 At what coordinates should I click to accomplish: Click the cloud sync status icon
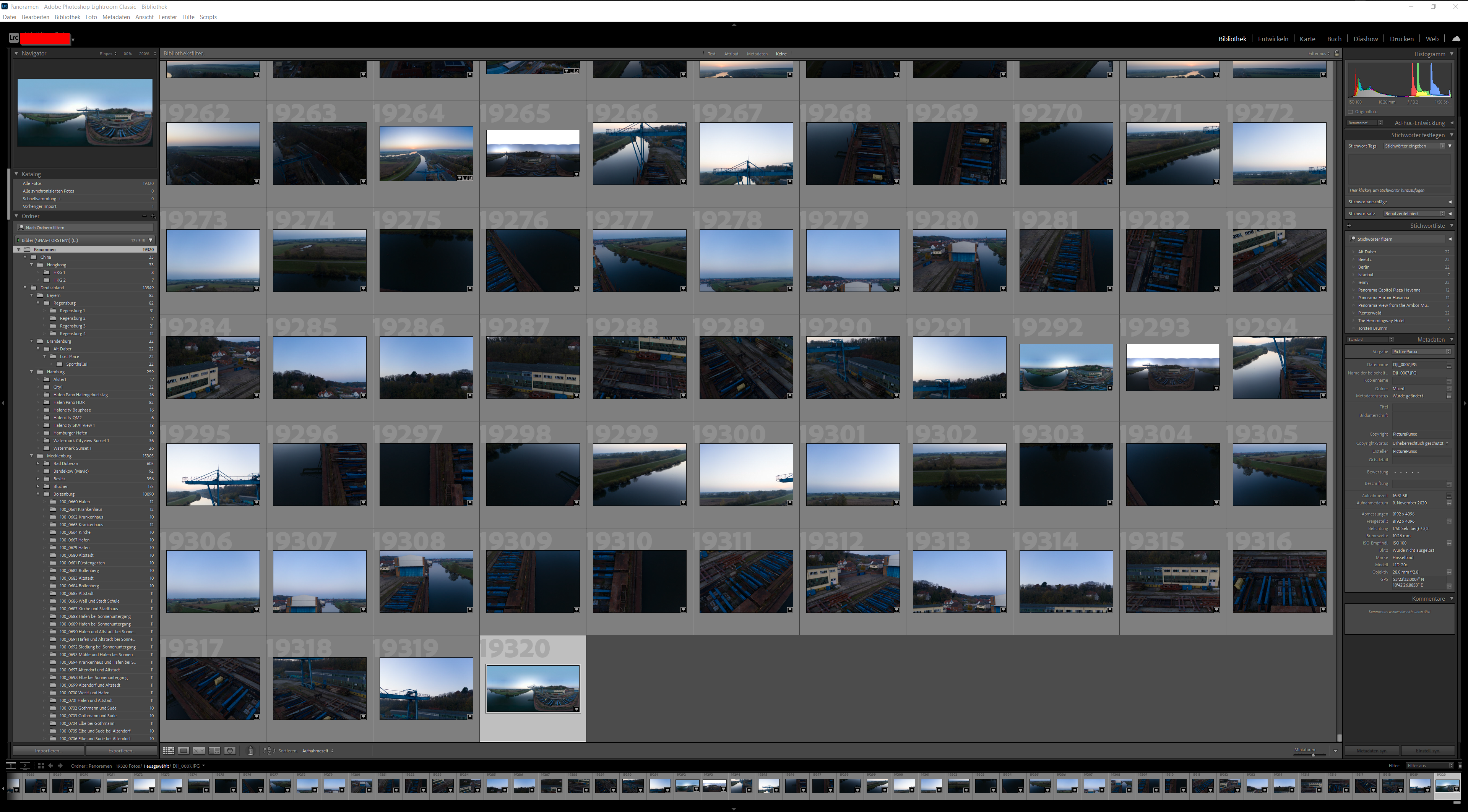pyautogui.click(x=1456, y=39)
